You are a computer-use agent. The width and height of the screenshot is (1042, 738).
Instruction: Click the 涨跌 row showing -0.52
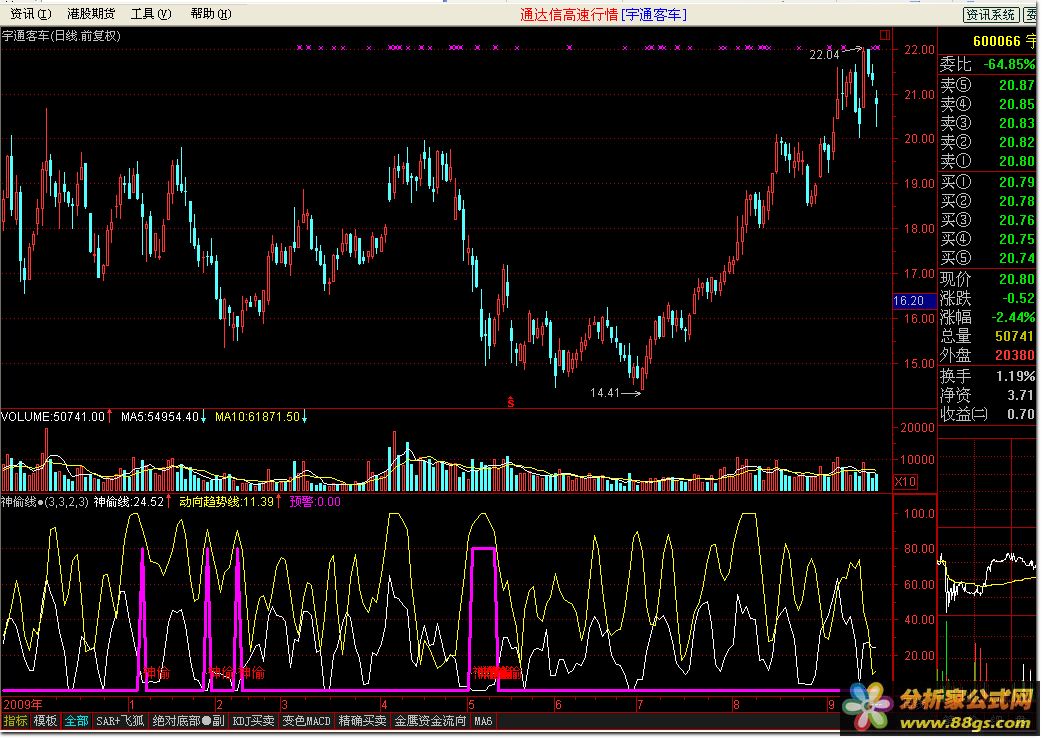click(x=987, y=298)
